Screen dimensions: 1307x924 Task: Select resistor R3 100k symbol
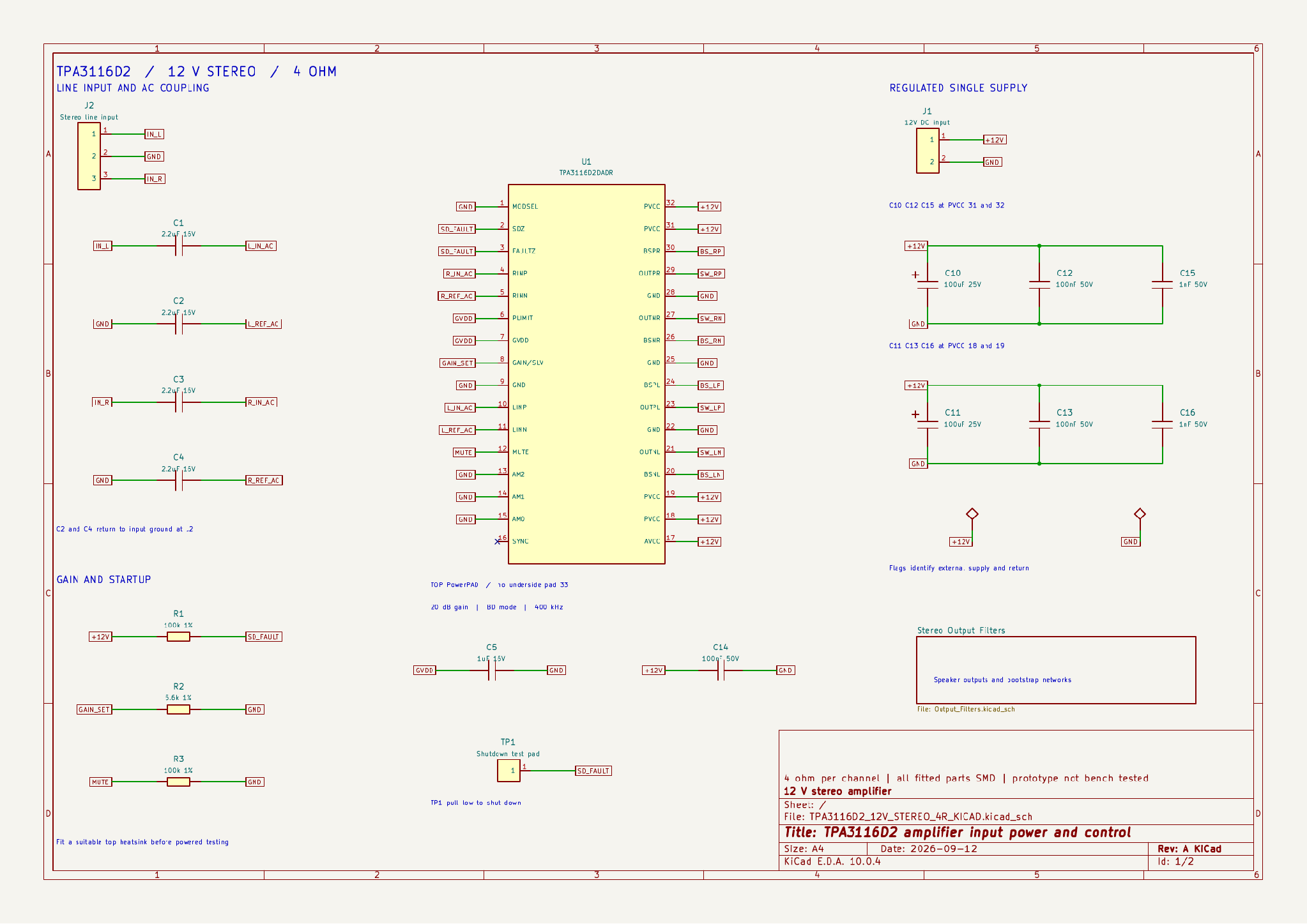click(x=178, y=782)
